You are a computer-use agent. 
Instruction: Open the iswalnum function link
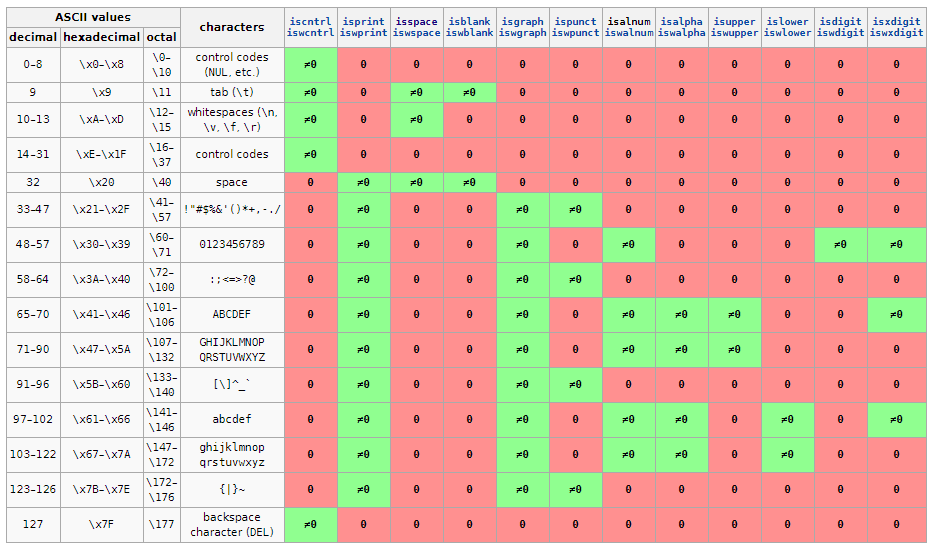tap(629, 33)
